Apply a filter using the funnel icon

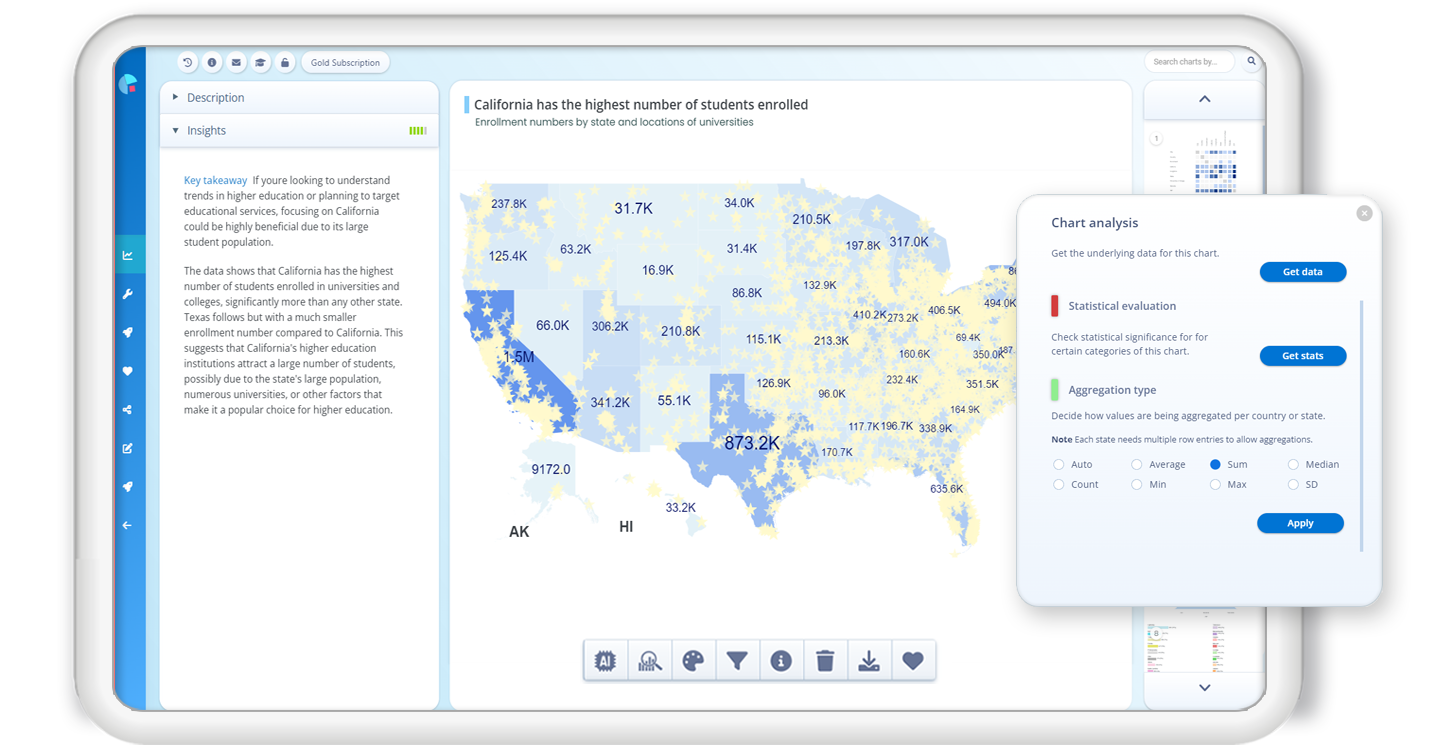pyautogui.click(x=737, y=660)
